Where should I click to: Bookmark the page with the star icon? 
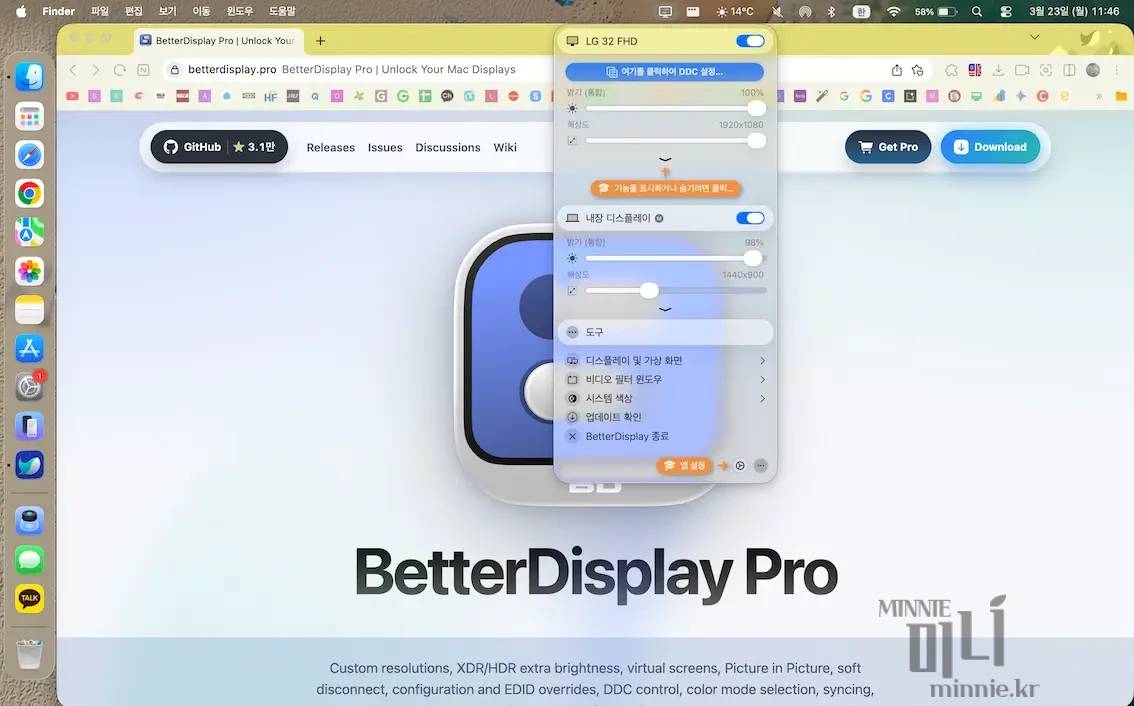(918, 70)
